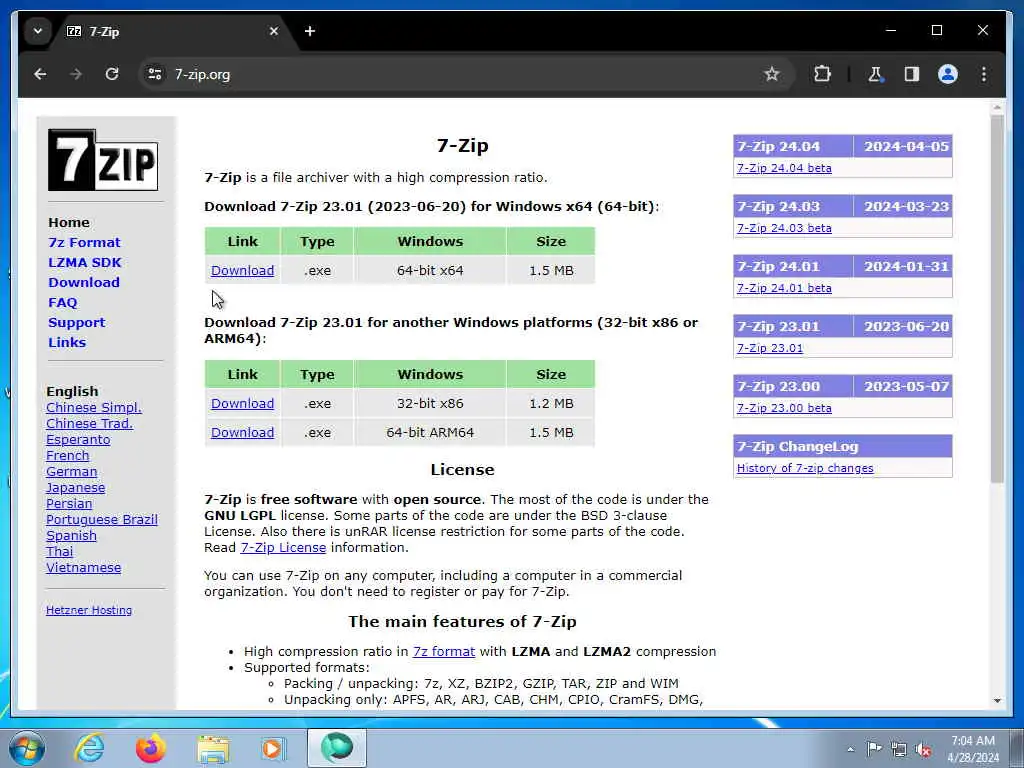This screenshot has height=768, width=1024.
Task: Toggle the browser side panel icon
Action: 912,74
